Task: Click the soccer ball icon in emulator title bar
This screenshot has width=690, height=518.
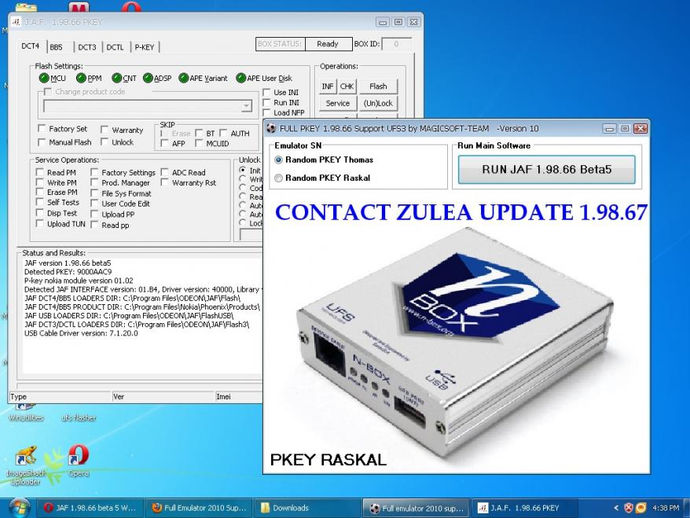Action: 271,129
